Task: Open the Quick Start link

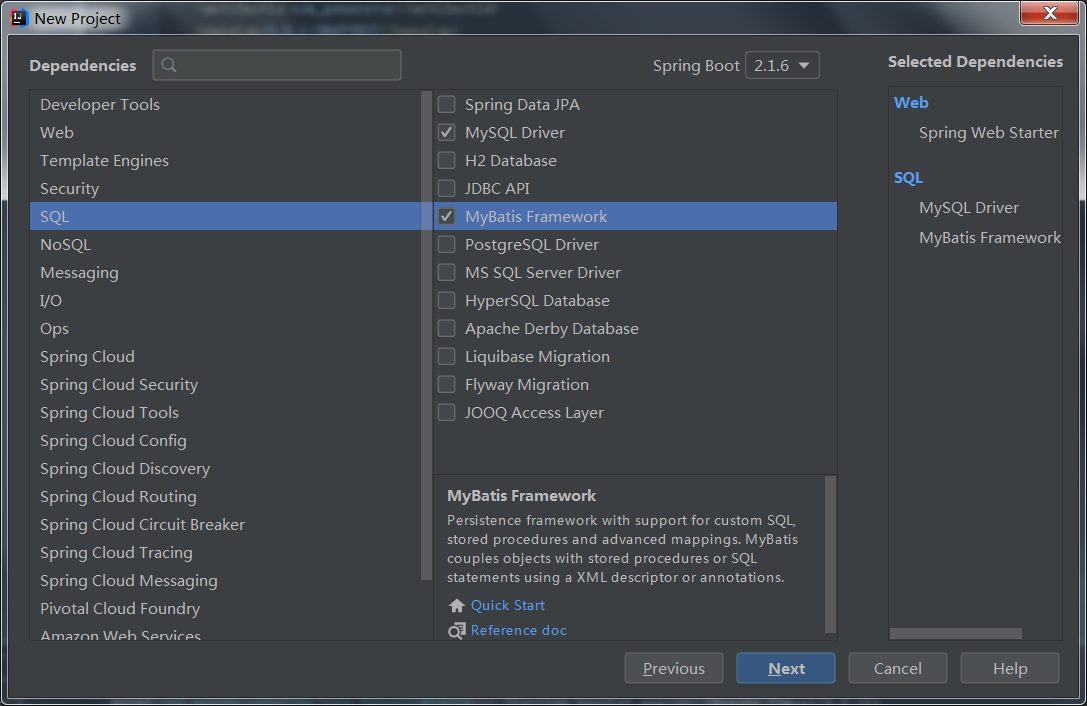Action: coord(507,605)
